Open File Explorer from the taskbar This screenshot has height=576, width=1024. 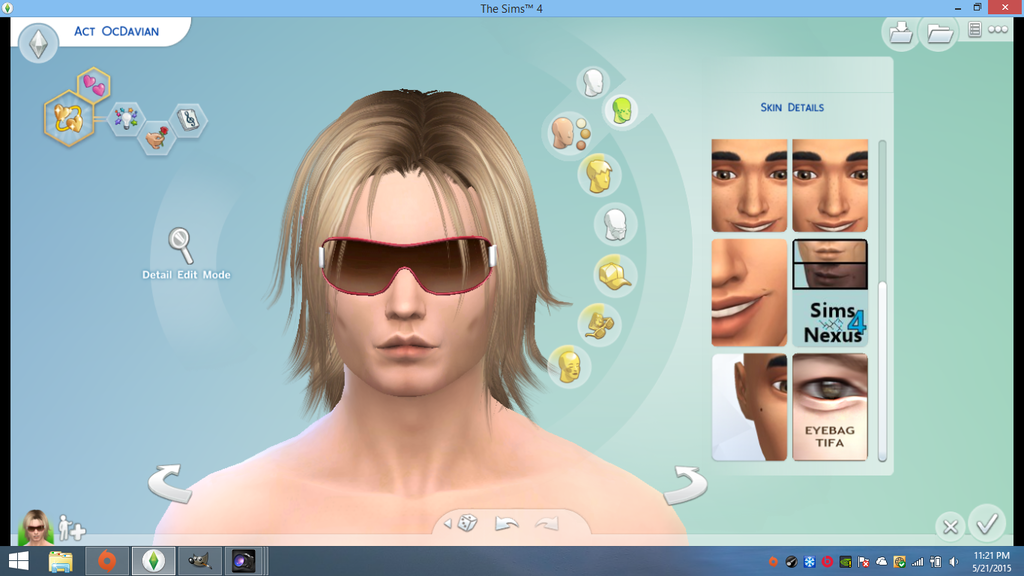(x=61, y=561)
